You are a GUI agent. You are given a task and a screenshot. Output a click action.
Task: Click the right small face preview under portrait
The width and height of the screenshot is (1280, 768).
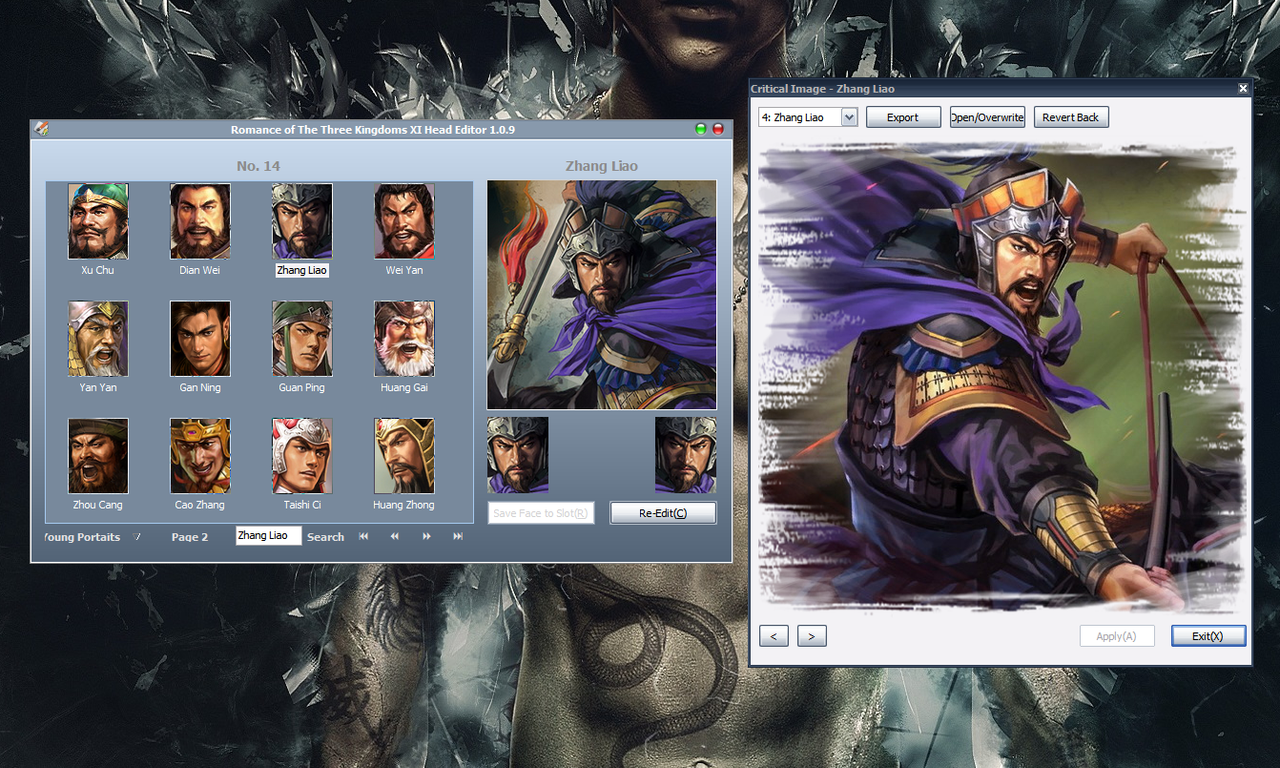[686, 455]
